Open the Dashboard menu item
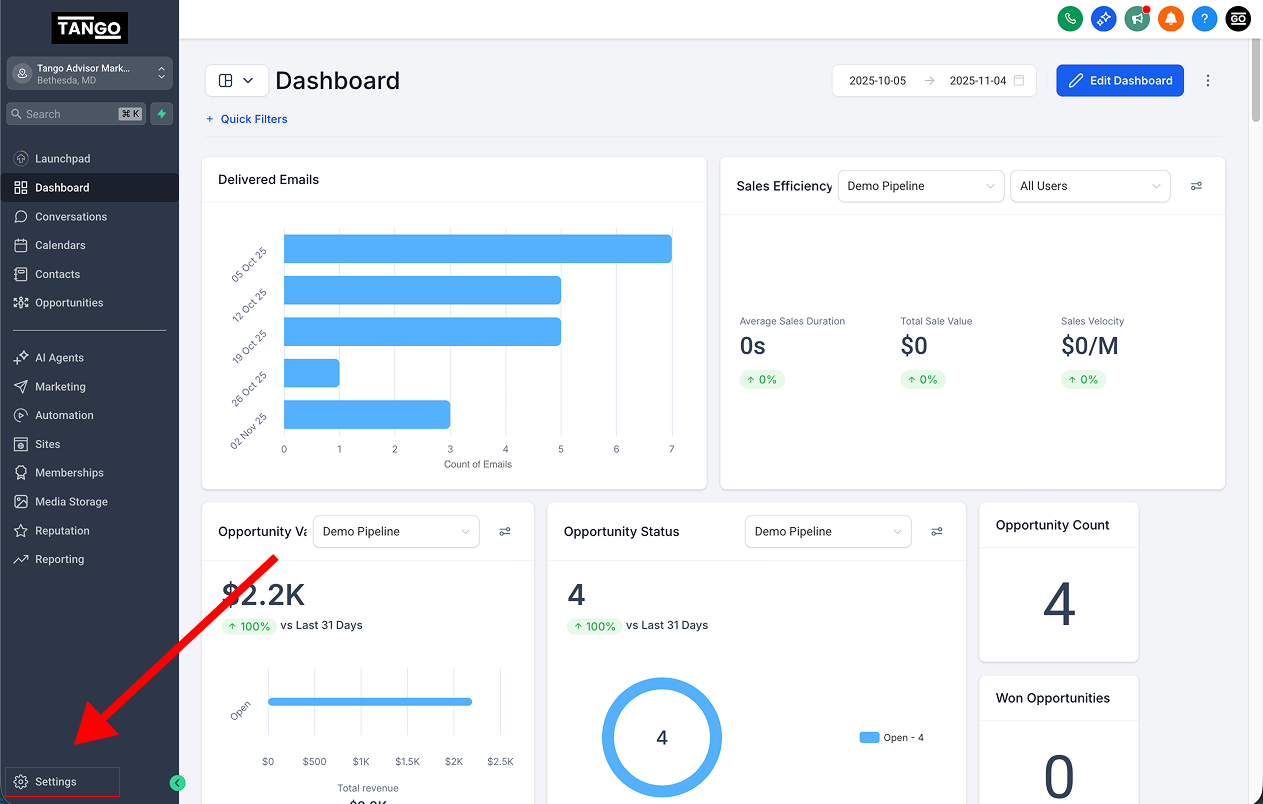The image size is (1263, 804). click(x=90, y=188)
